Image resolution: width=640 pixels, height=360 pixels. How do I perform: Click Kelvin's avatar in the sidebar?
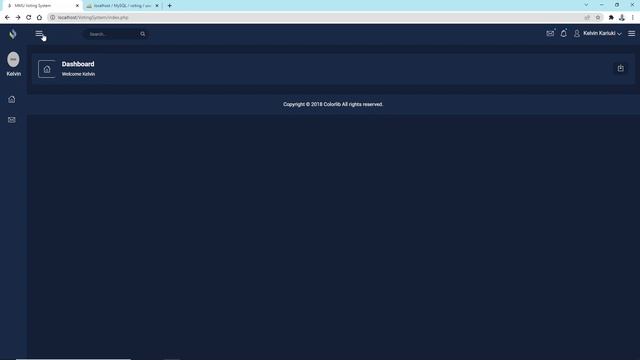tap(13, 60)
